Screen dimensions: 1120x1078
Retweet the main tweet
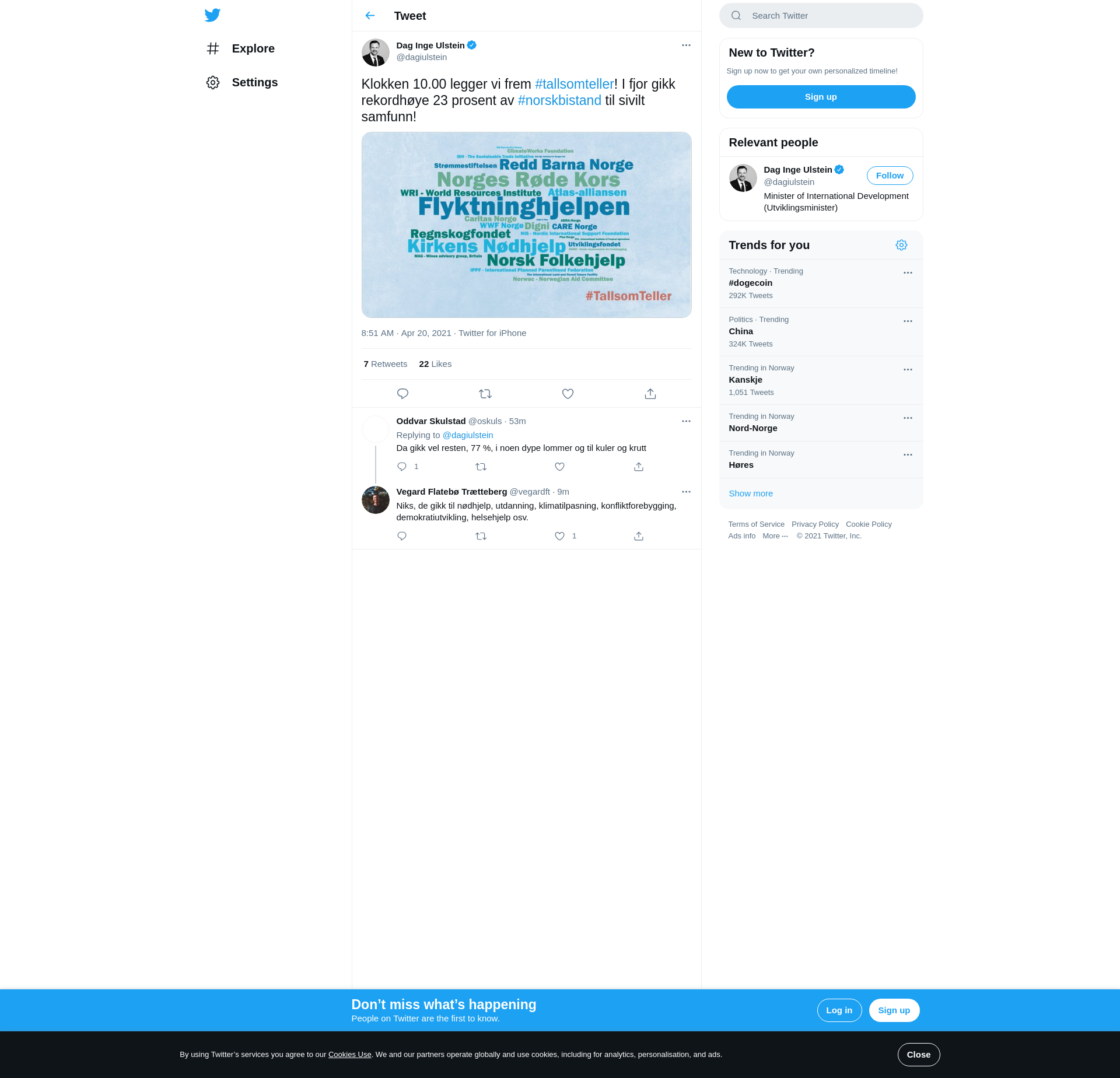(x=485, y=394)
